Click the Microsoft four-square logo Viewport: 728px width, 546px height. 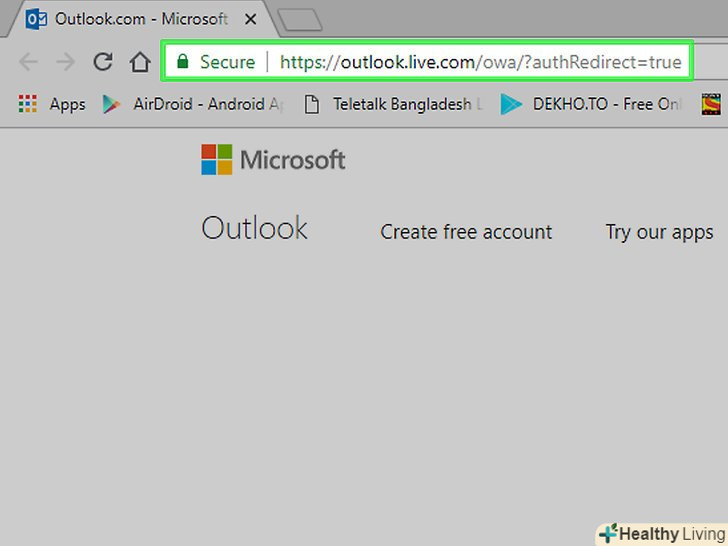[216, 159]
